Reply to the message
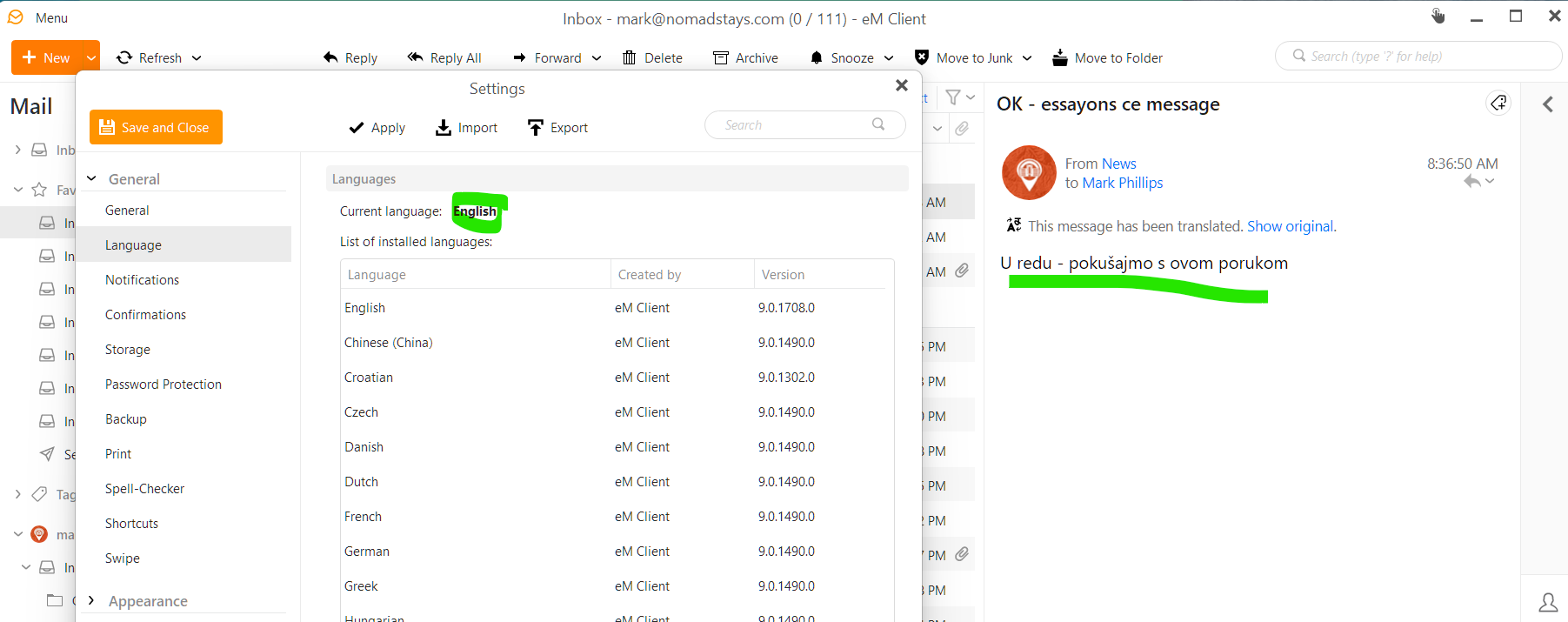The image size is (1568, 622). pos(350,58)
